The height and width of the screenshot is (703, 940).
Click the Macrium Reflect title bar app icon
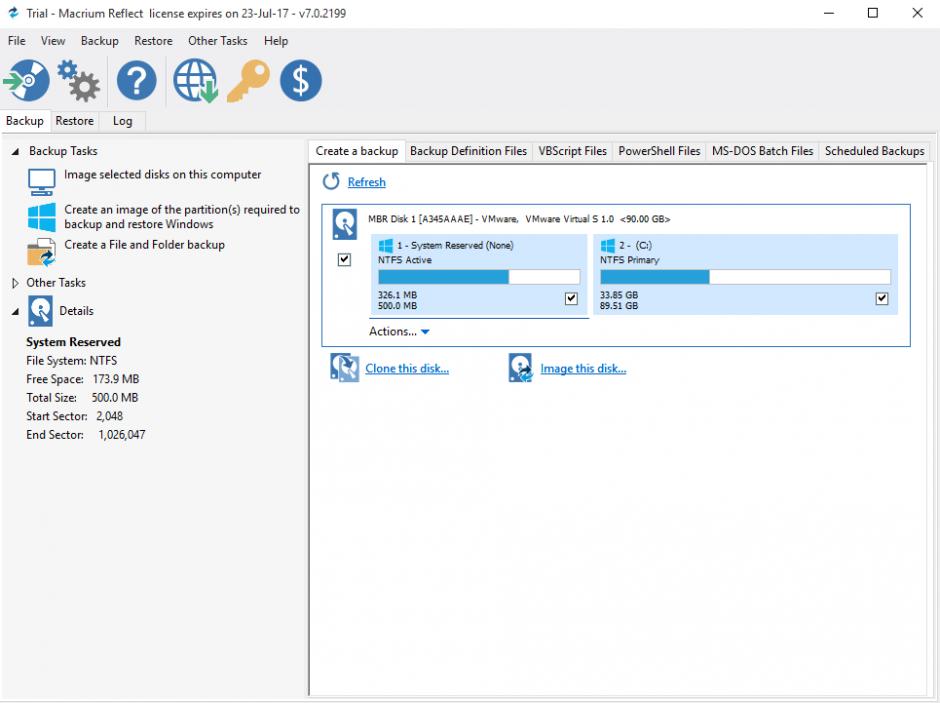(x=13, y=13)
